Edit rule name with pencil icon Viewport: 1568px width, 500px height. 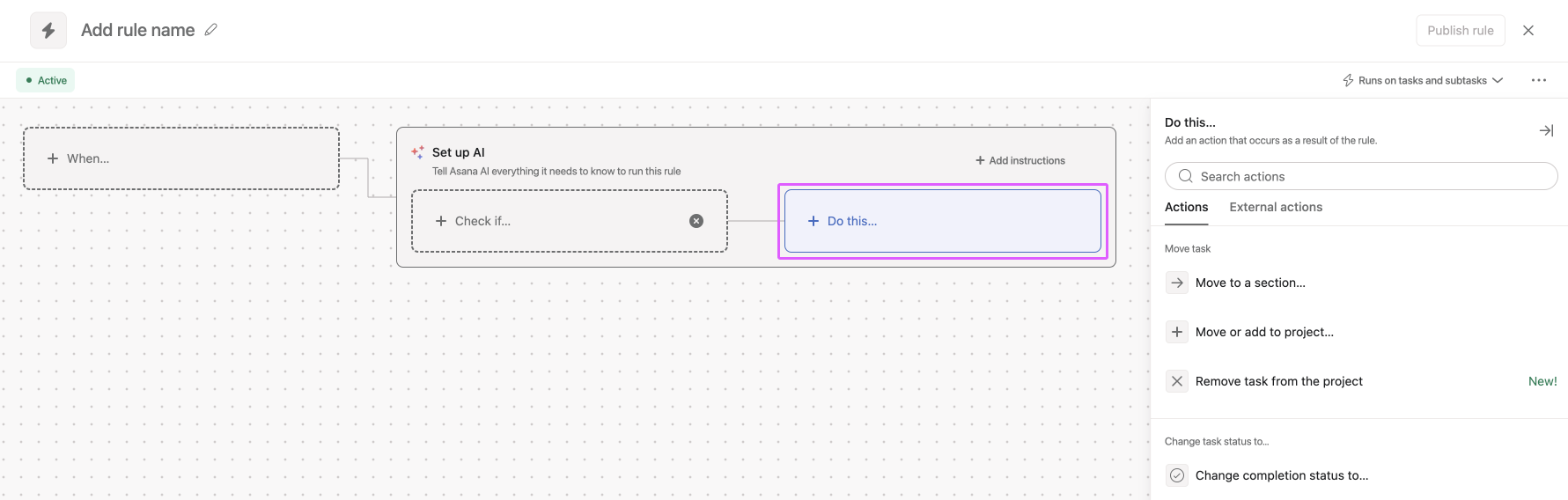click(210, 30)
